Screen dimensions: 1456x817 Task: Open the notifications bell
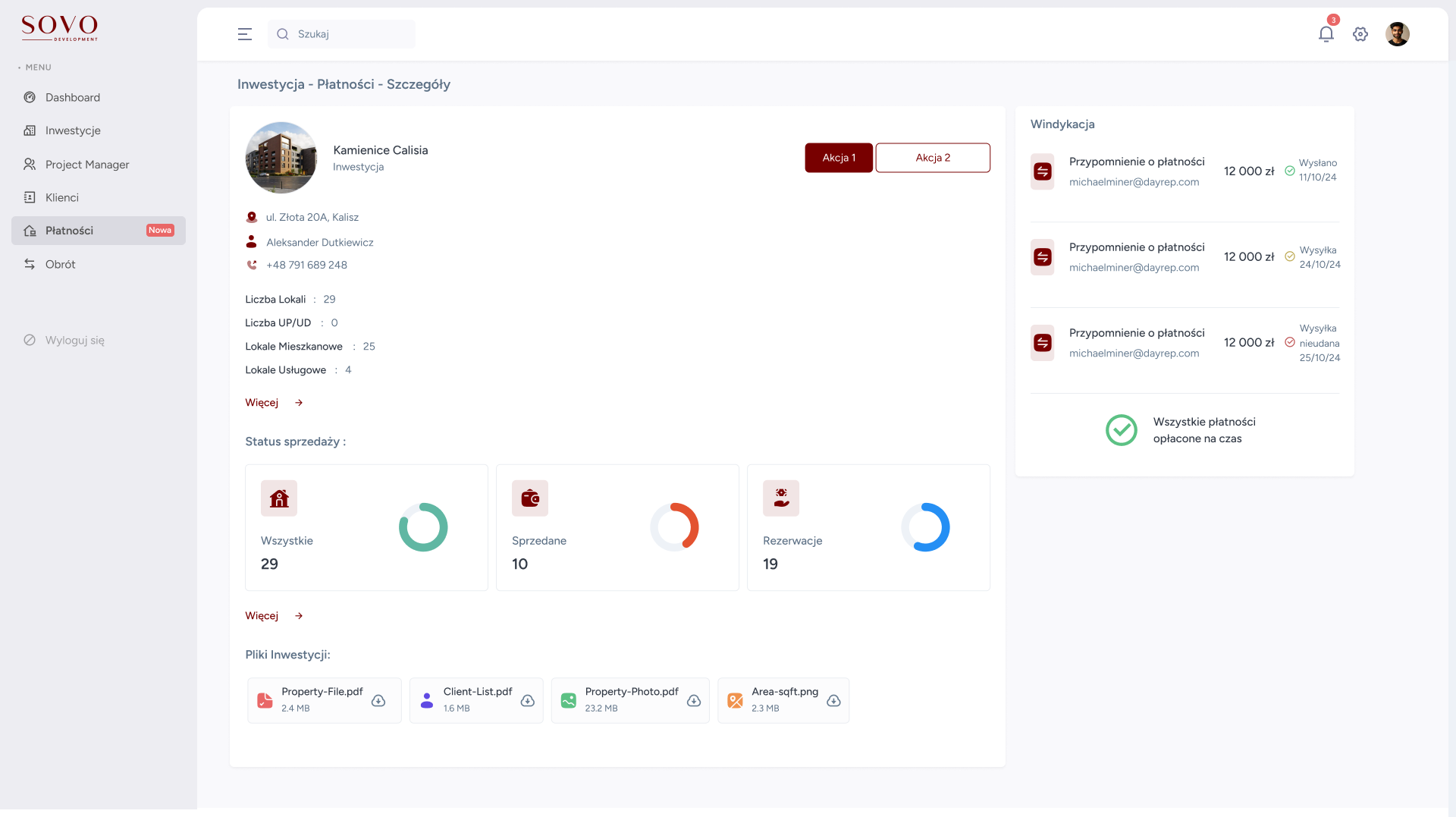[x=1326, y=34]
